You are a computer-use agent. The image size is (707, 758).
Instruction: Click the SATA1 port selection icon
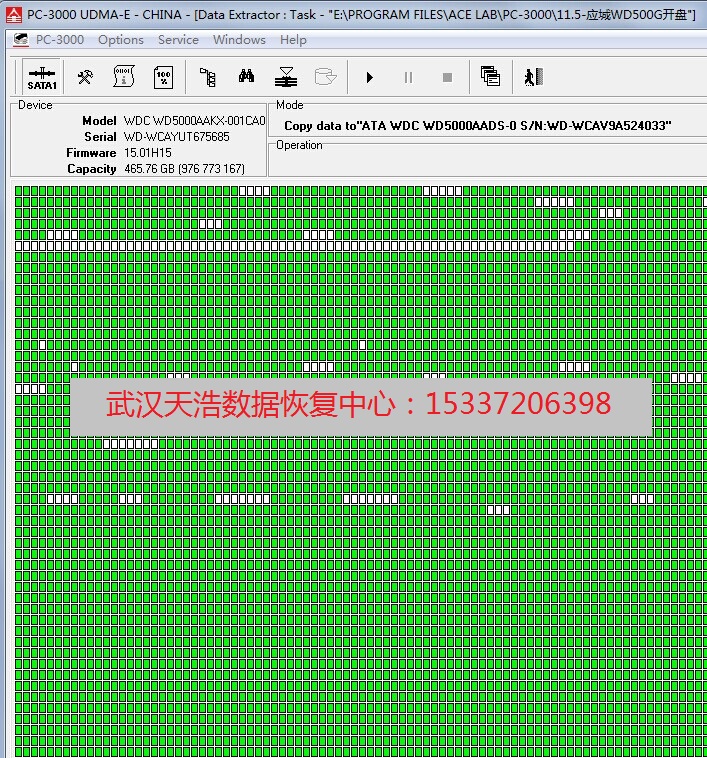(x=42, y=78)
